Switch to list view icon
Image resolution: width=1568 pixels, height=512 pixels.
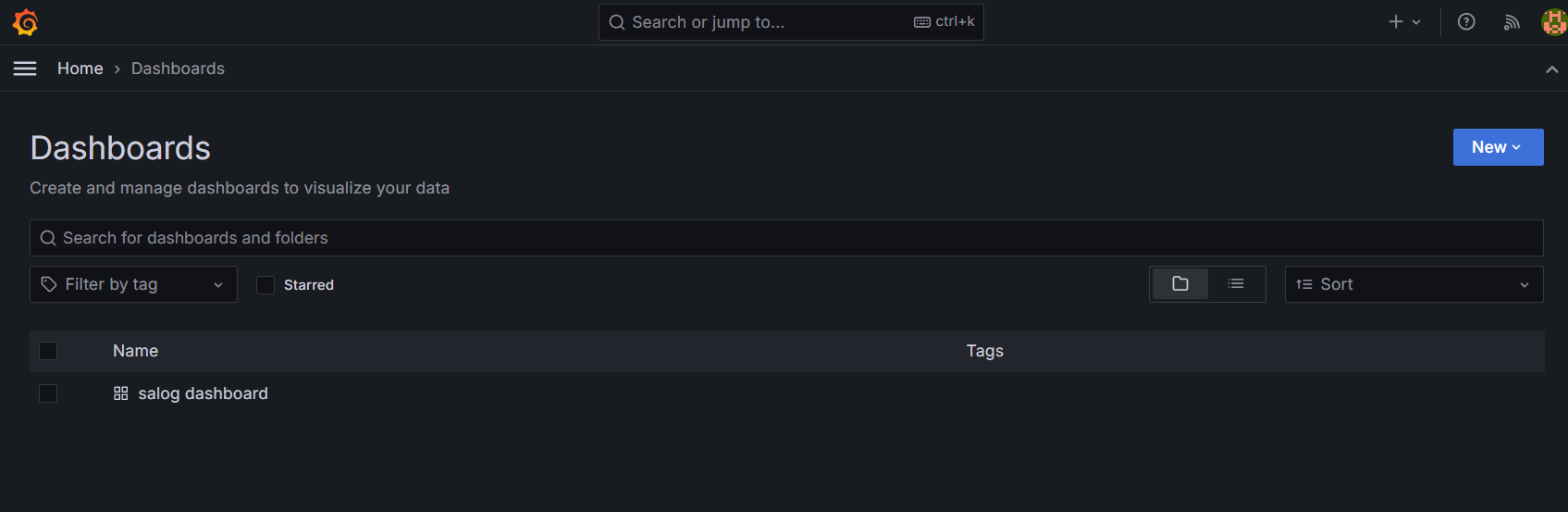click(1236, 284)
